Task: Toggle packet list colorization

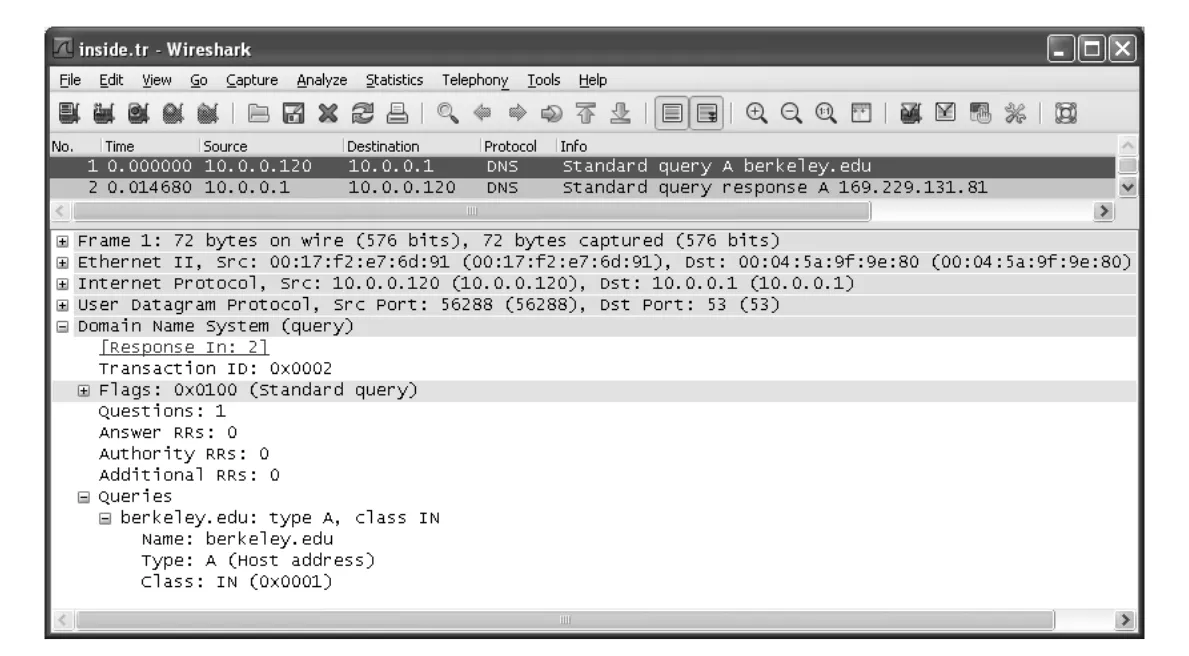Action: click(x=672, y=113)
